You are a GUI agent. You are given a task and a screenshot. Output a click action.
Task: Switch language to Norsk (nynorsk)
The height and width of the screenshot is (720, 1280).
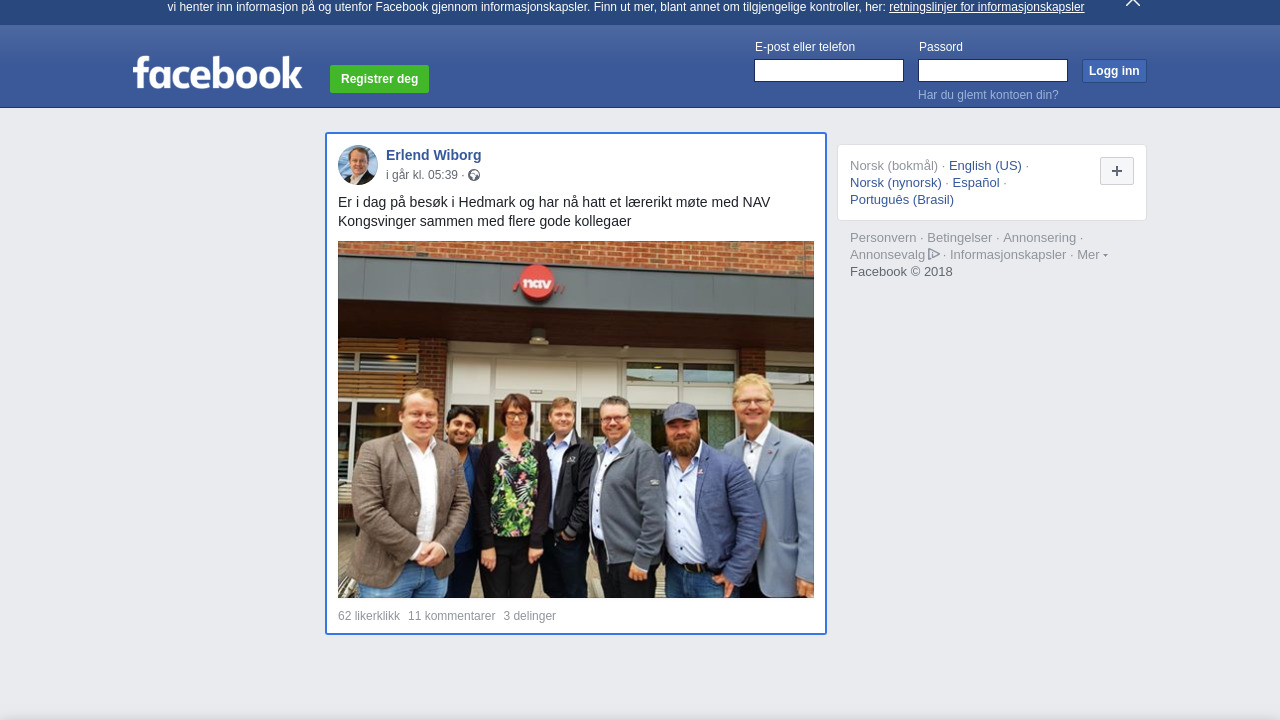(x=896, y=183)
